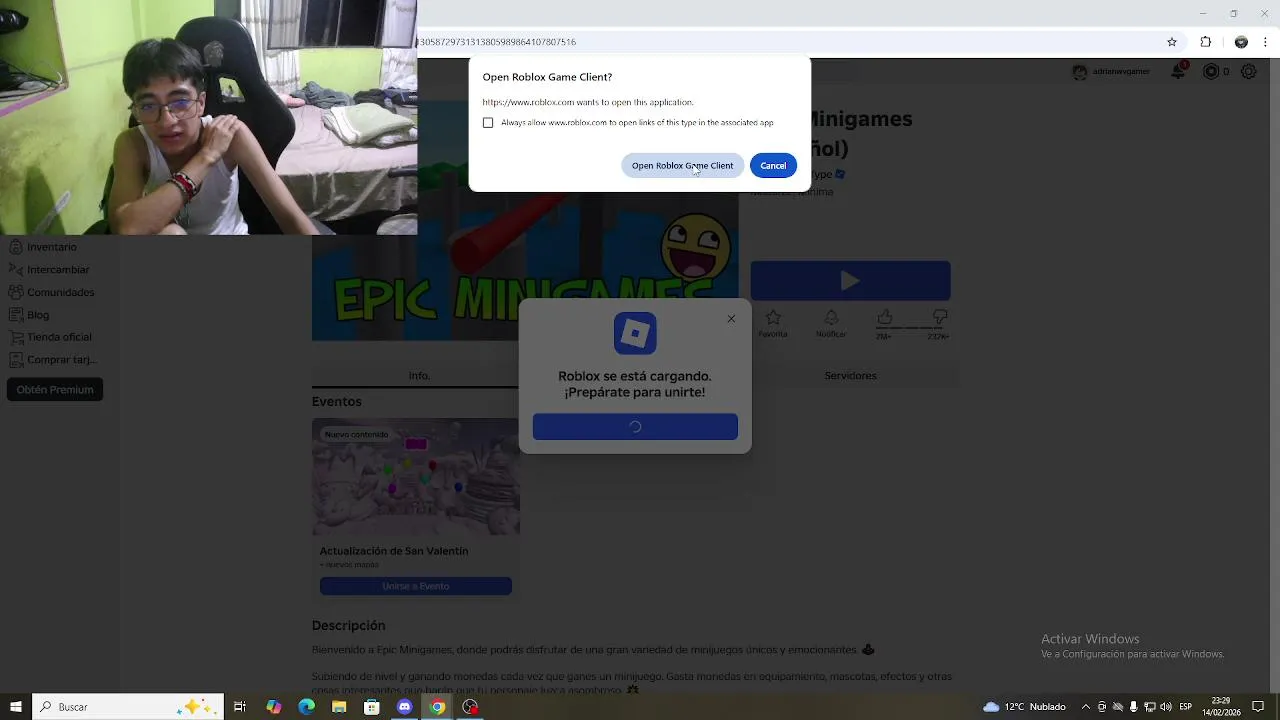Switch to Chrome in taskbar

pyautogui.click(x=438, y=707)
